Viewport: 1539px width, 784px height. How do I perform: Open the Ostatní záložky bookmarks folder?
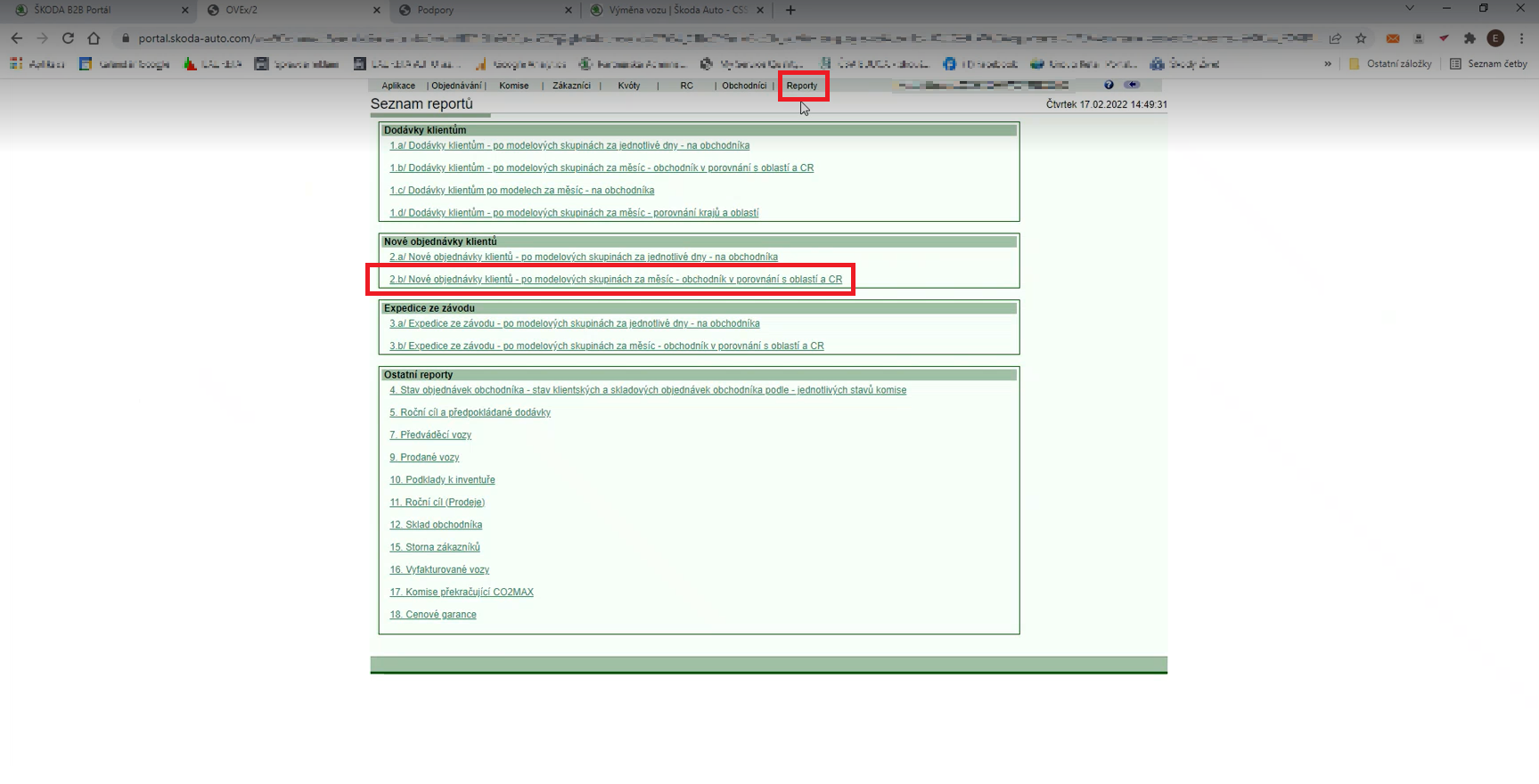[1390, 64]
